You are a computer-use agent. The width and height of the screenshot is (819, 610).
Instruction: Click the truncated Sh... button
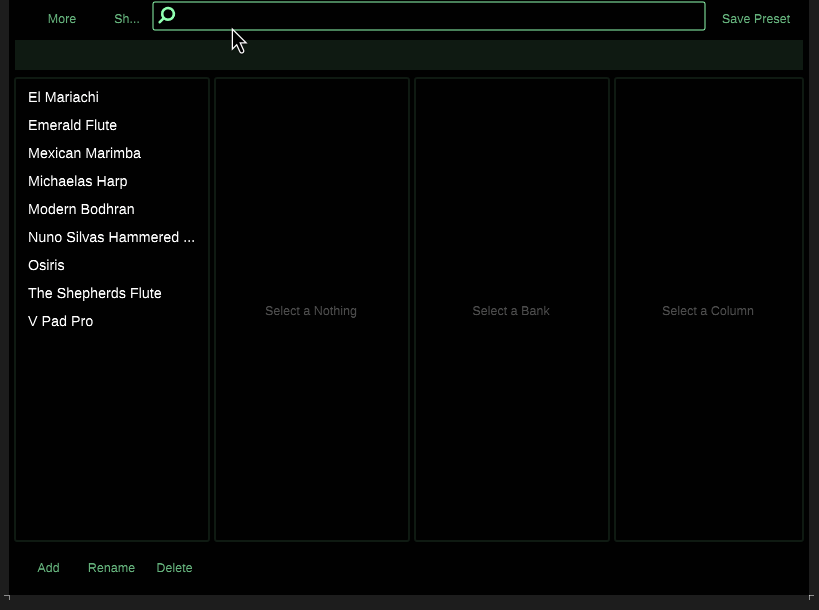126,19
